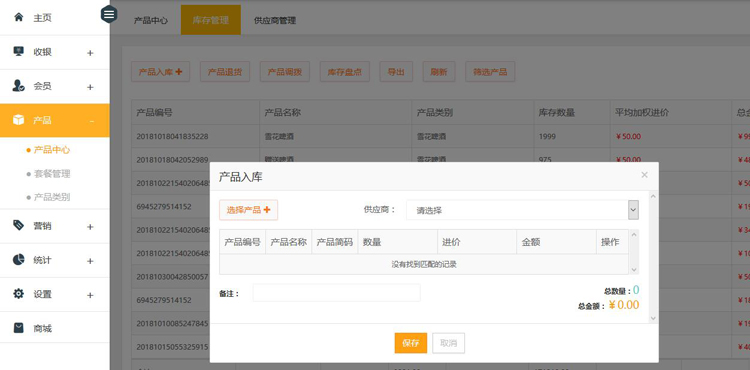Viewport: 750px width, 370px height.
Task: Collapse the 产品 sidebar section minus sign
Action: coord(92,121)
